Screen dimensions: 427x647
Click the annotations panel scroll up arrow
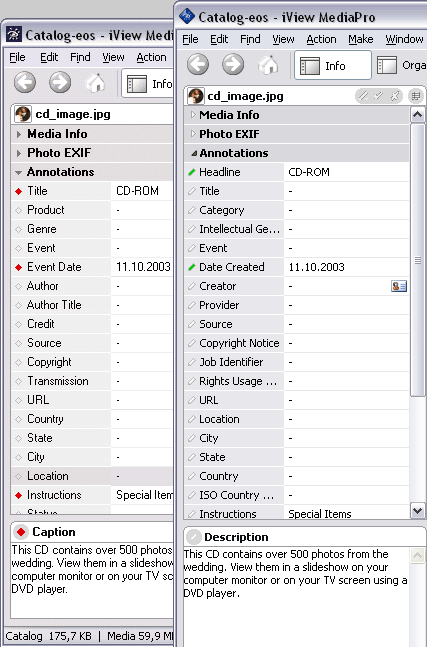pyautogui.click(x=418, y=114)
